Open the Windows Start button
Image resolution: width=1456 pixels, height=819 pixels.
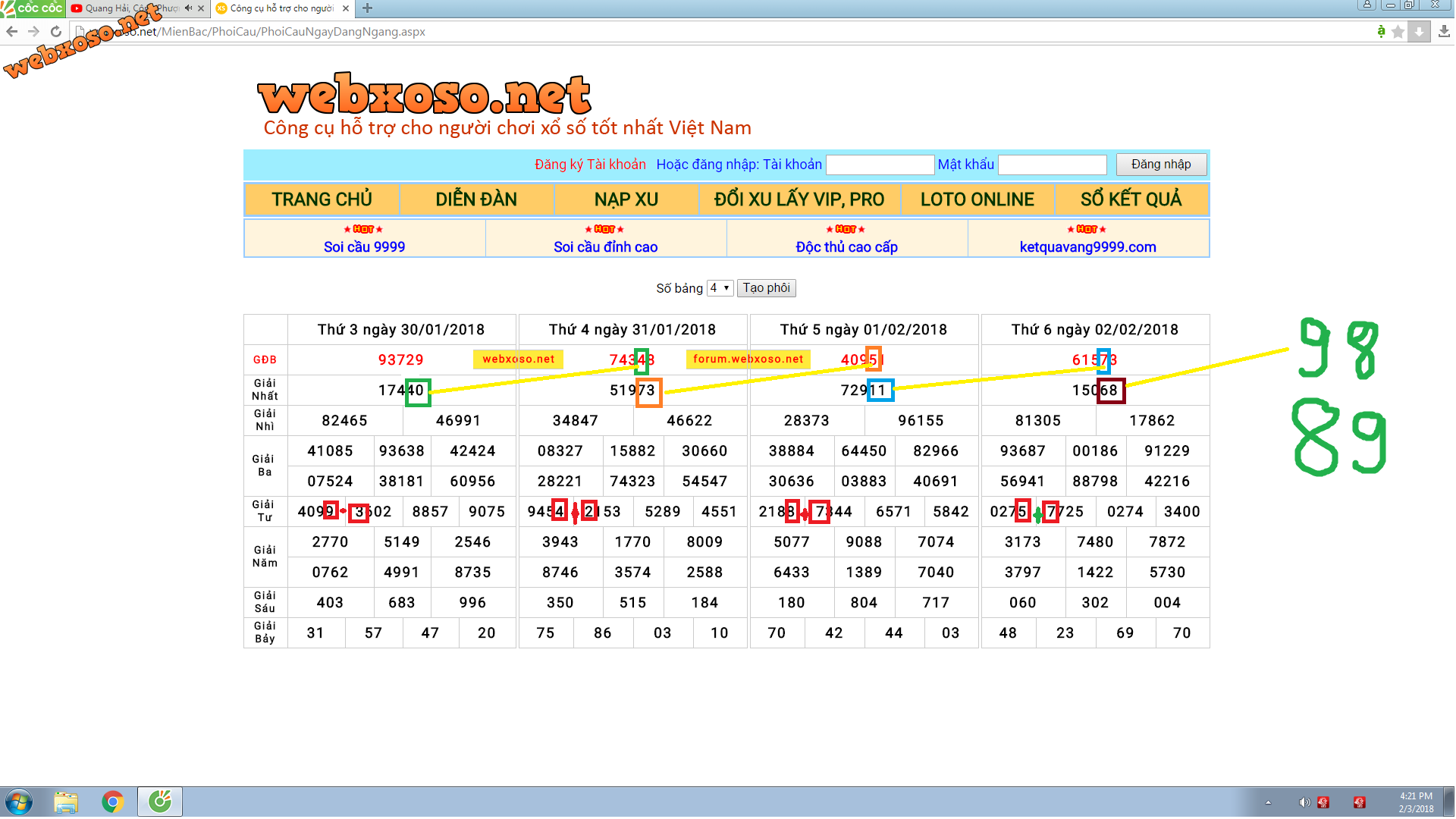pyautogui.click(x=19, y=802)
